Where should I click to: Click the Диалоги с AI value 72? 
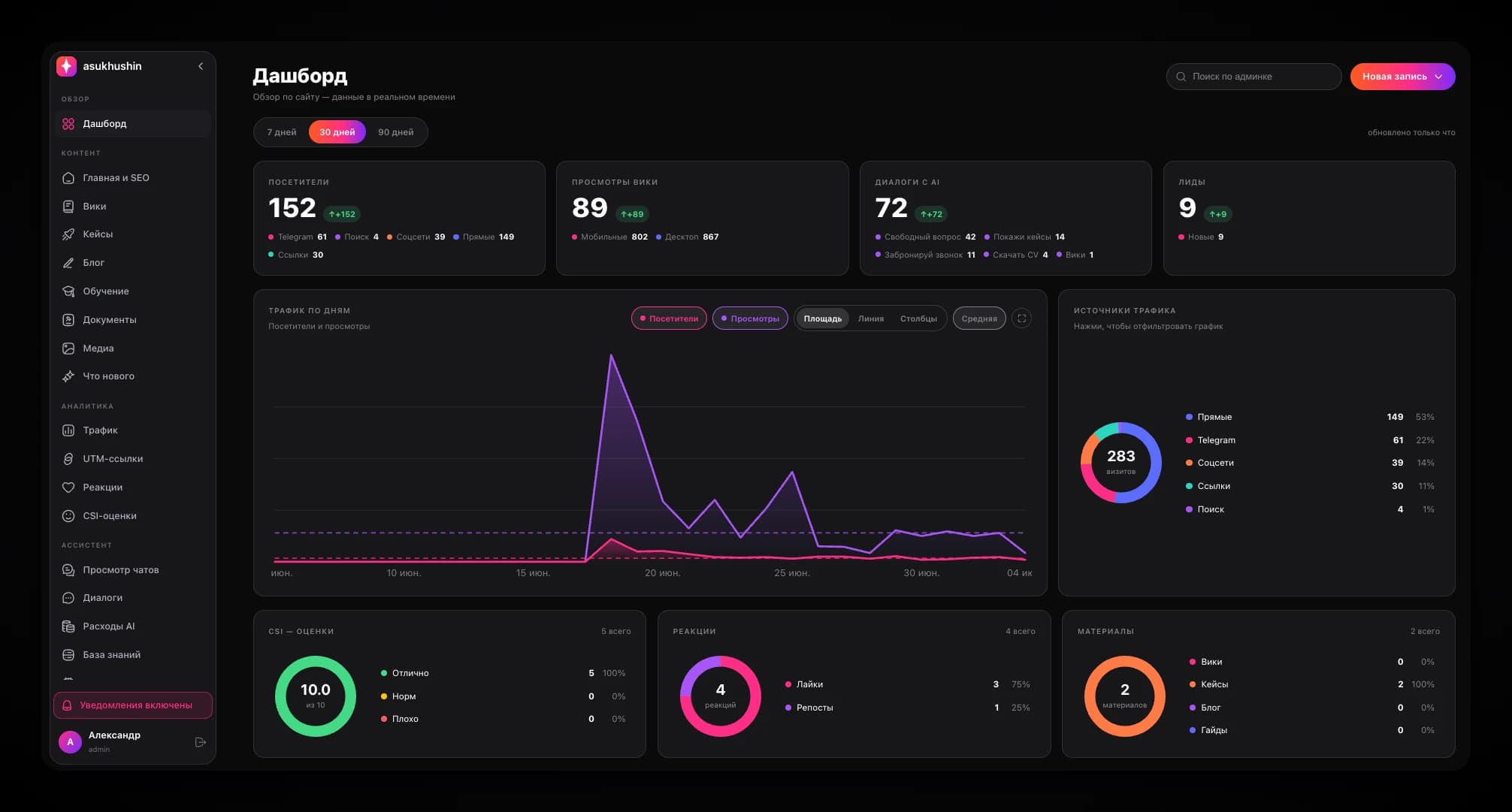click(891, 208)
